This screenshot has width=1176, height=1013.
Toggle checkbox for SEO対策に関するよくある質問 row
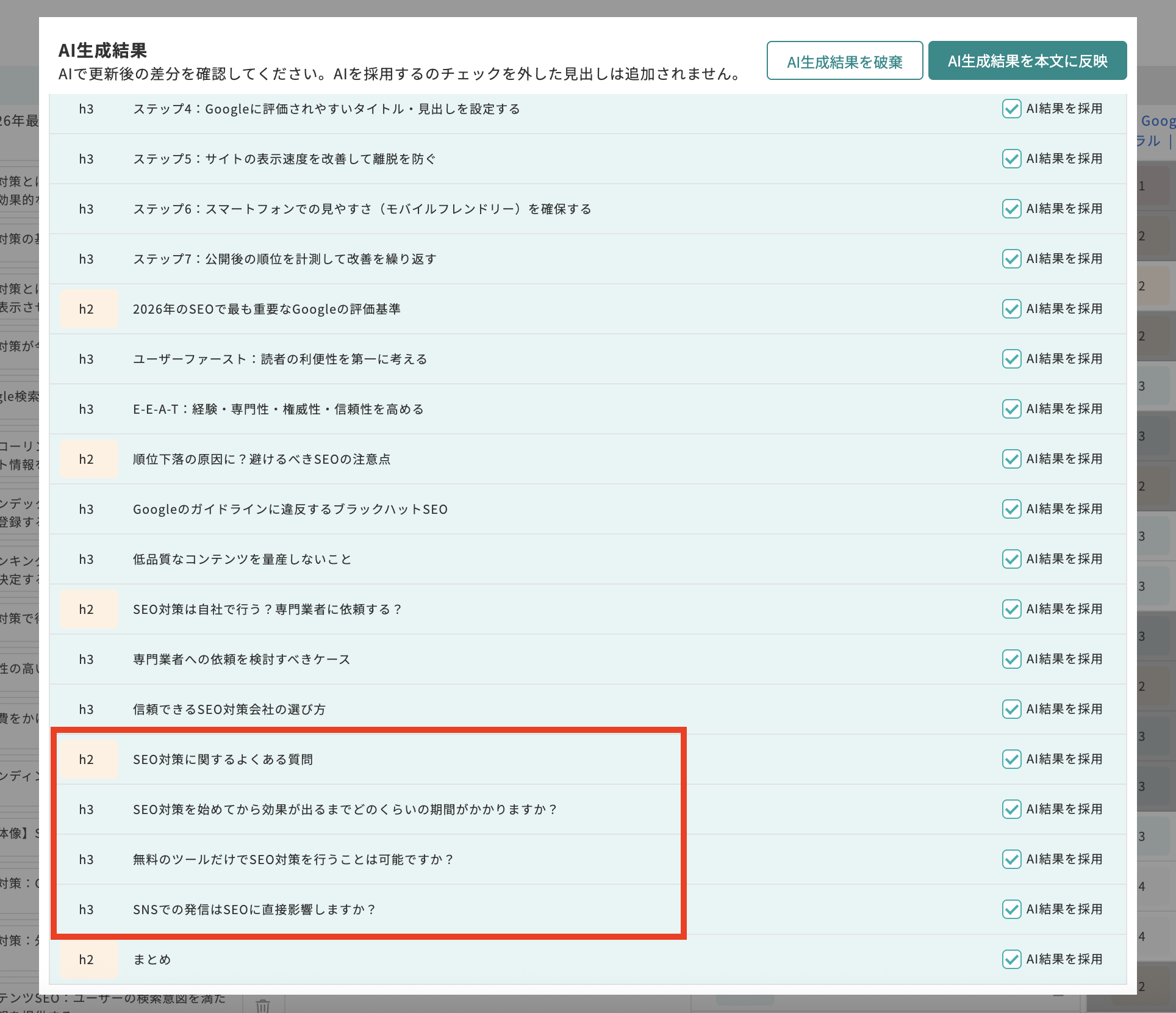point(1011,760)
